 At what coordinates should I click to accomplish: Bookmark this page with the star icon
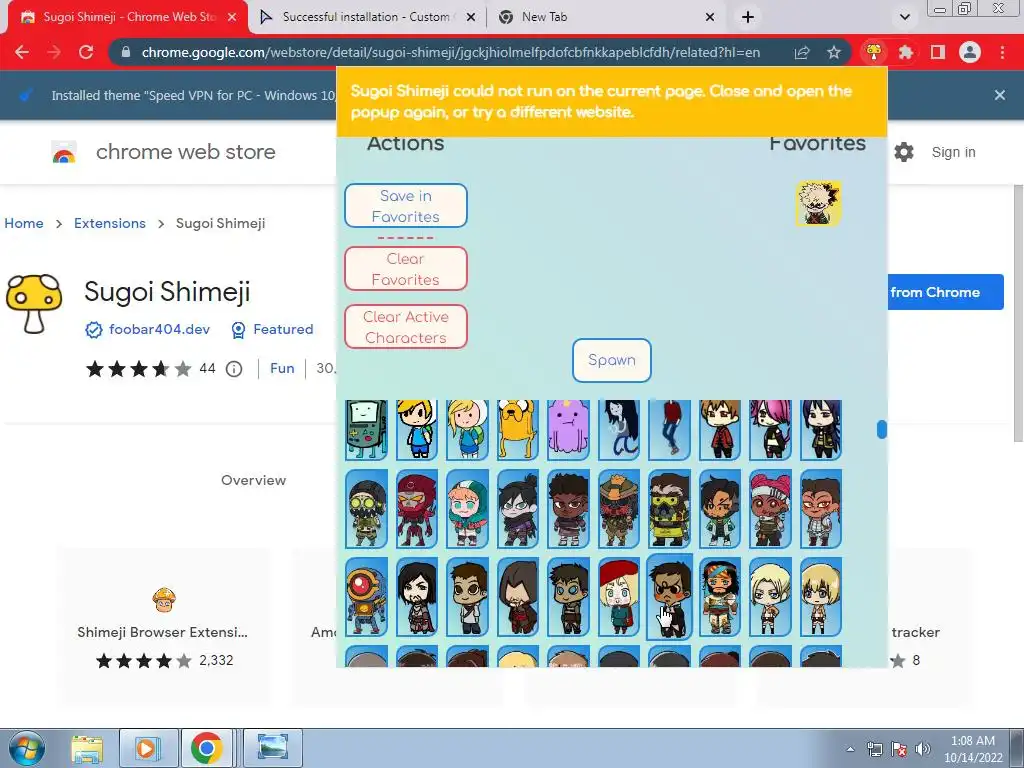834,52
